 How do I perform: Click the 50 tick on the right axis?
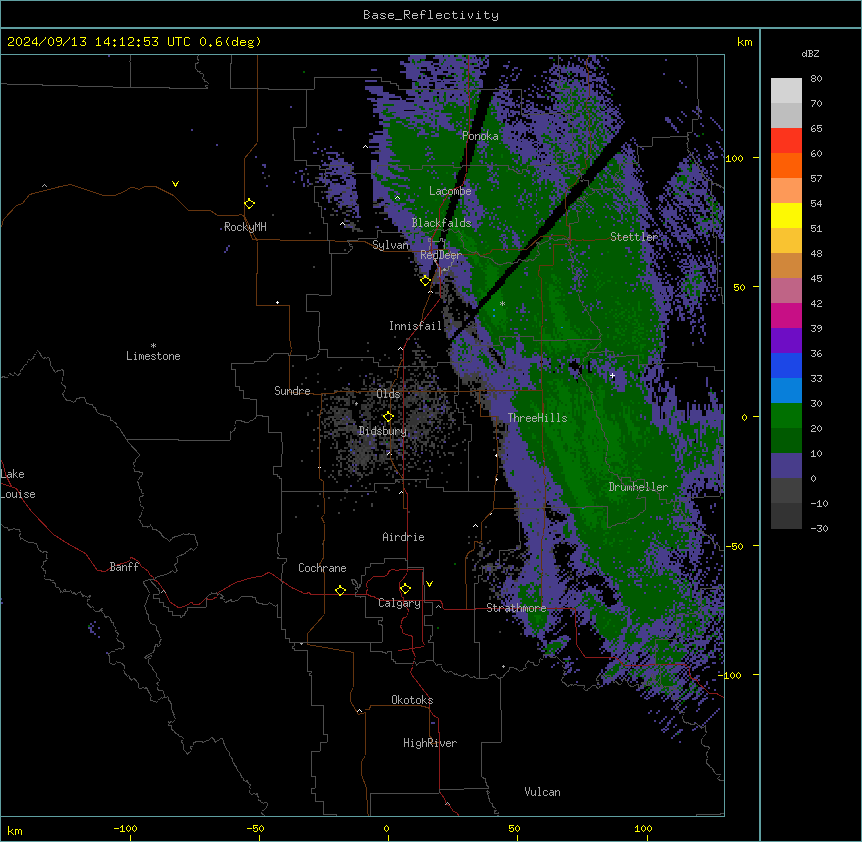click(739, 287)
